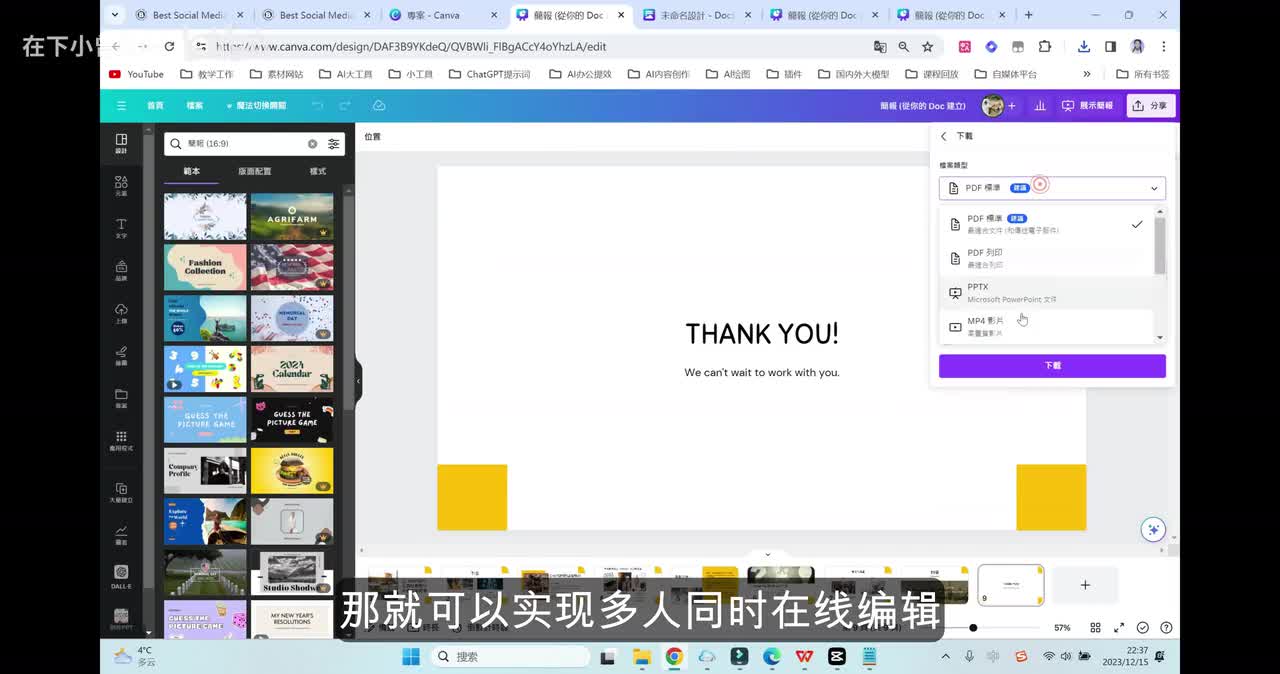Expand the file type dropdown
Image resolution: width=1280 pixels, height=674 pixels.
point(1052,188)
